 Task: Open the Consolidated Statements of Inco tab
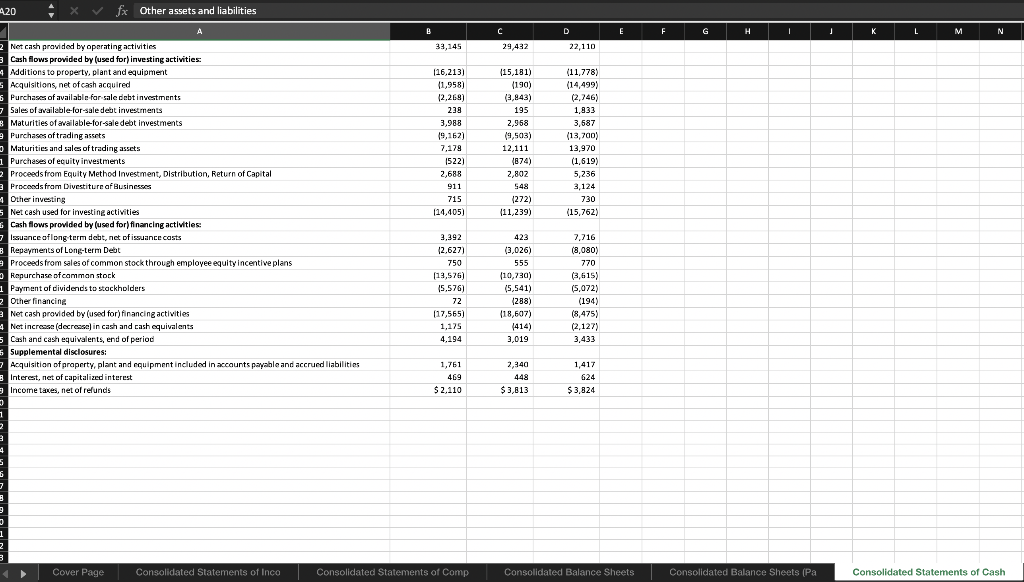(x=210, y=571)
